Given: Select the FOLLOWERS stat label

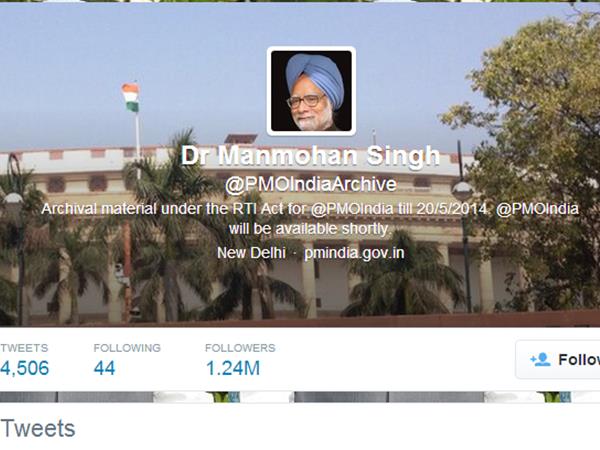Looking at the screenshot, I should click(240, 348).
